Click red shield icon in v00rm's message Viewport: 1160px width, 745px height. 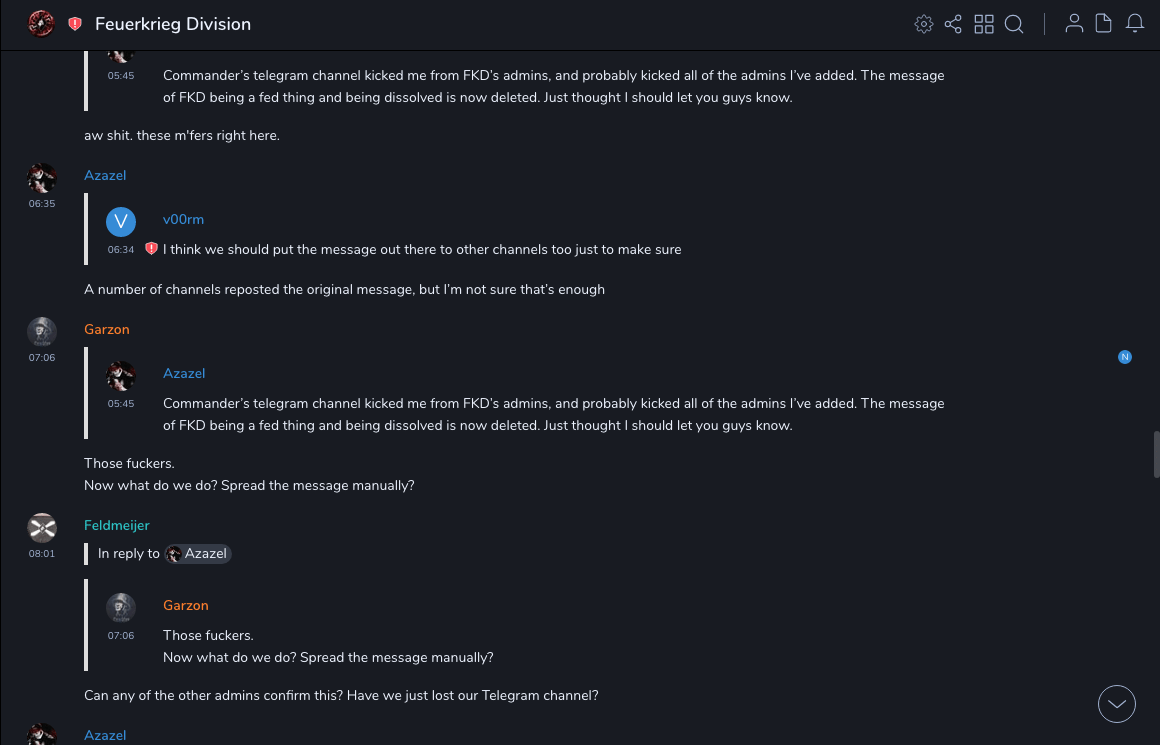tap(151, 249)
